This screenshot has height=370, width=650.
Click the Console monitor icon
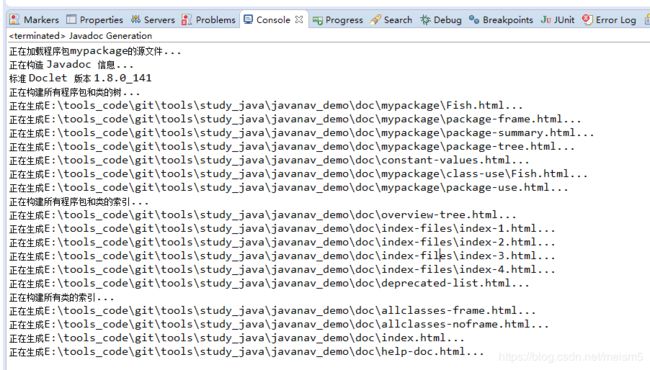tap(248, 19)
